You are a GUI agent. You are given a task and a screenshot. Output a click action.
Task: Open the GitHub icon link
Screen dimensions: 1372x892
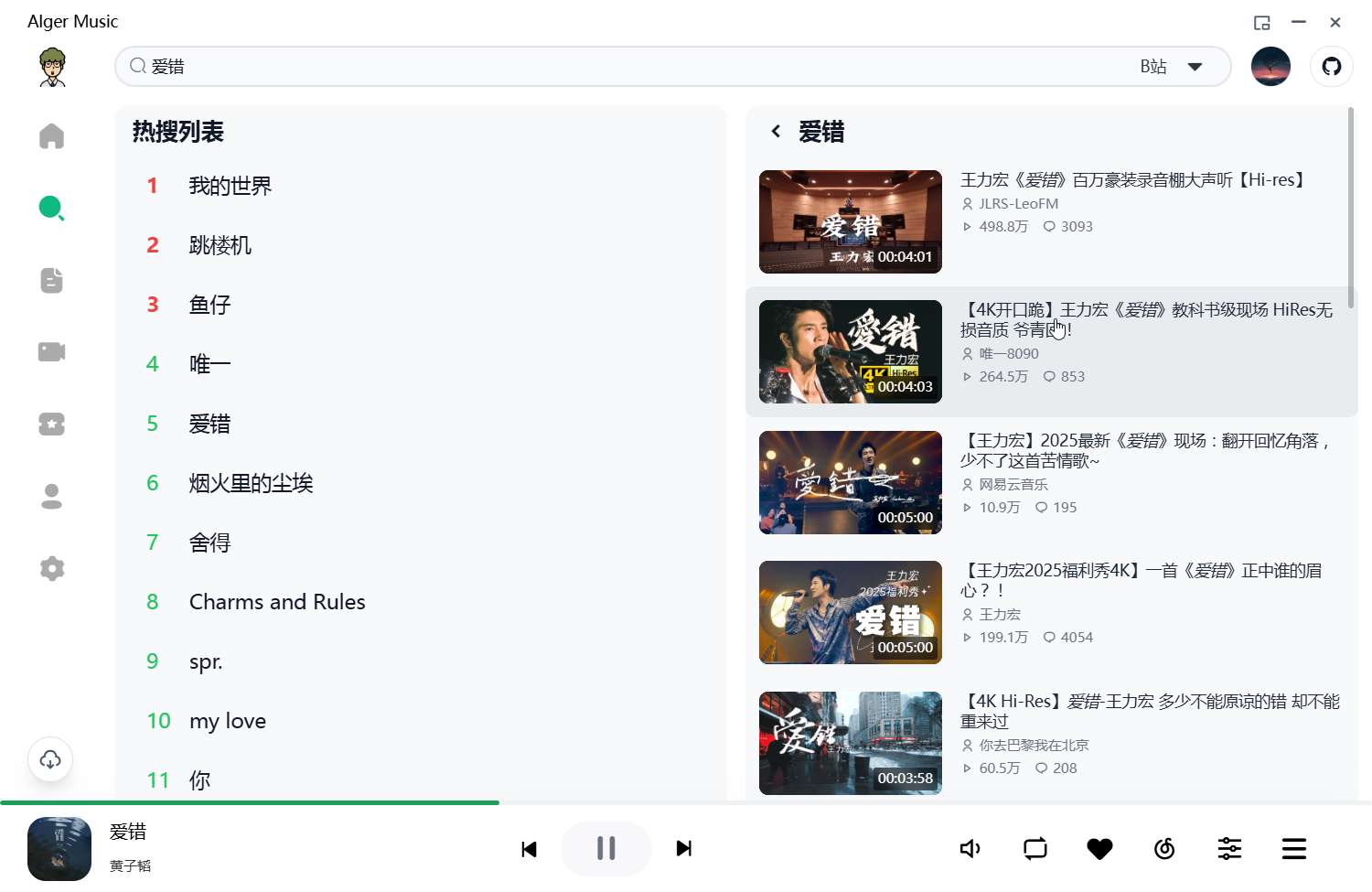click(1332, 67)
